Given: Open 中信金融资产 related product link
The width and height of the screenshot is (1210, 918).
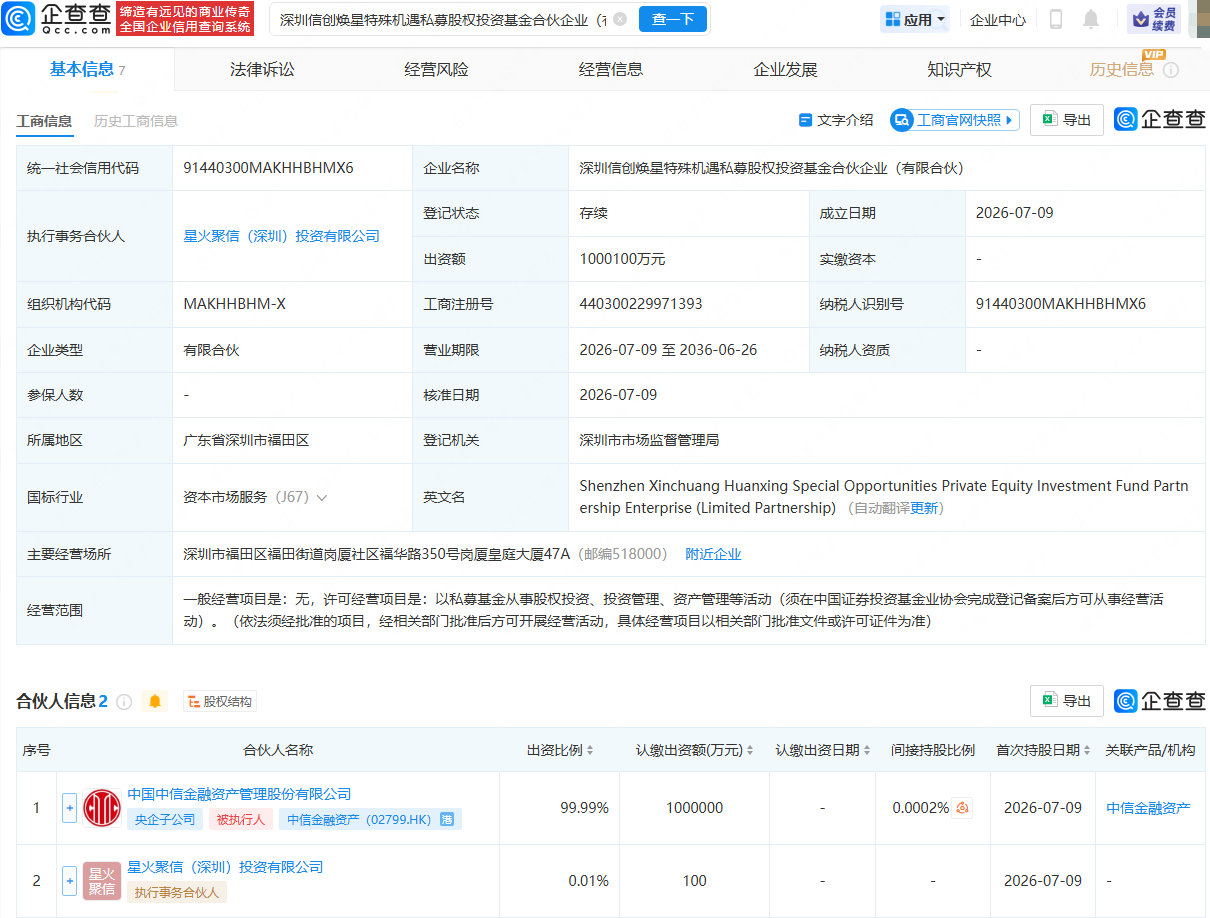Looking at the screenshot, I should (1149, 808).
